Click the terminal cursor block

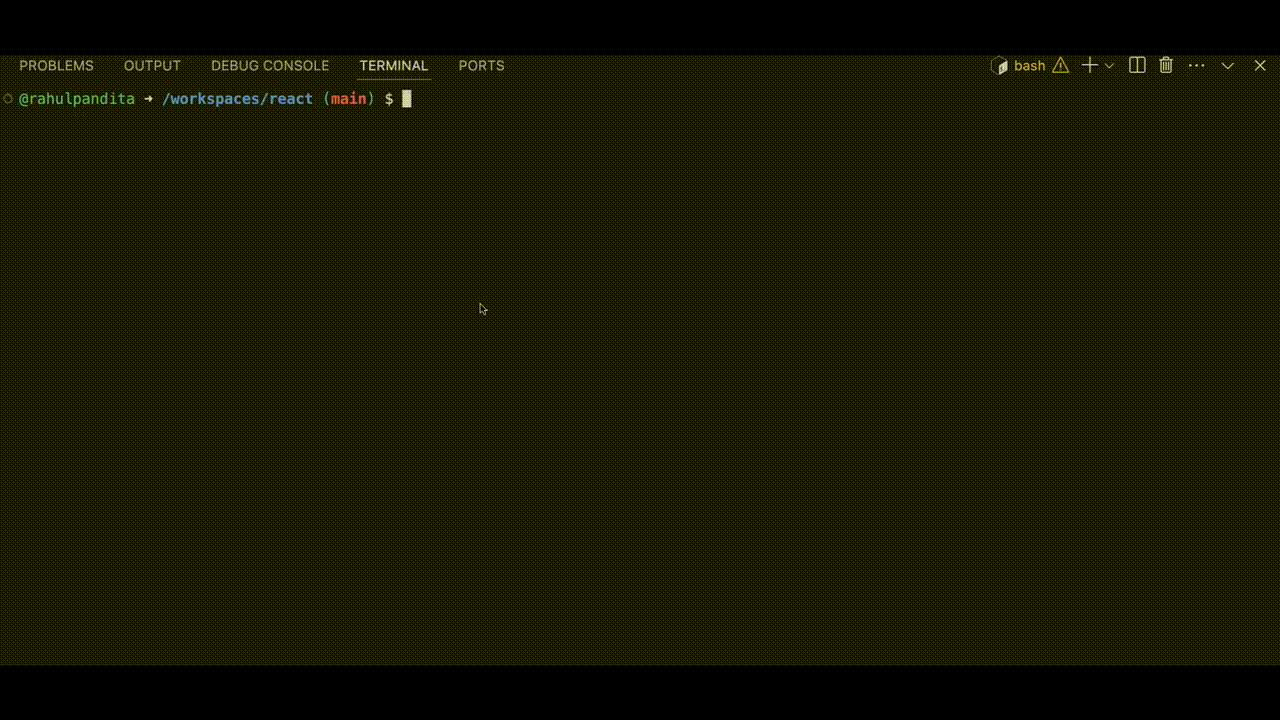click(407, 99)
